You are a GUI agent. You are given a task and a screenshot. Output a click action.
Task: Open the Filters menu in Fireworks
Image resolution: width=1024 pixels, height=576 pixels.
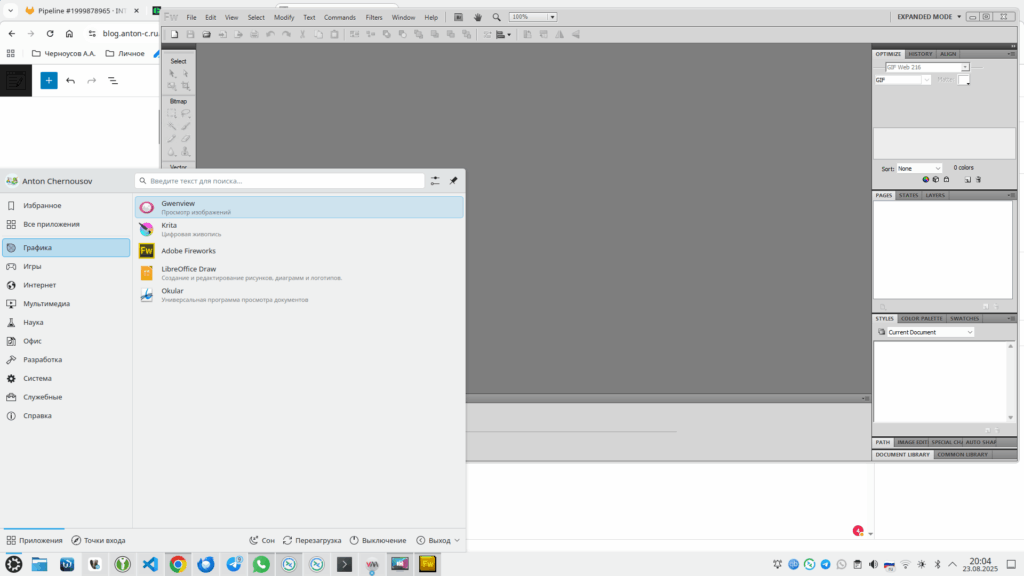click(373, 17)
